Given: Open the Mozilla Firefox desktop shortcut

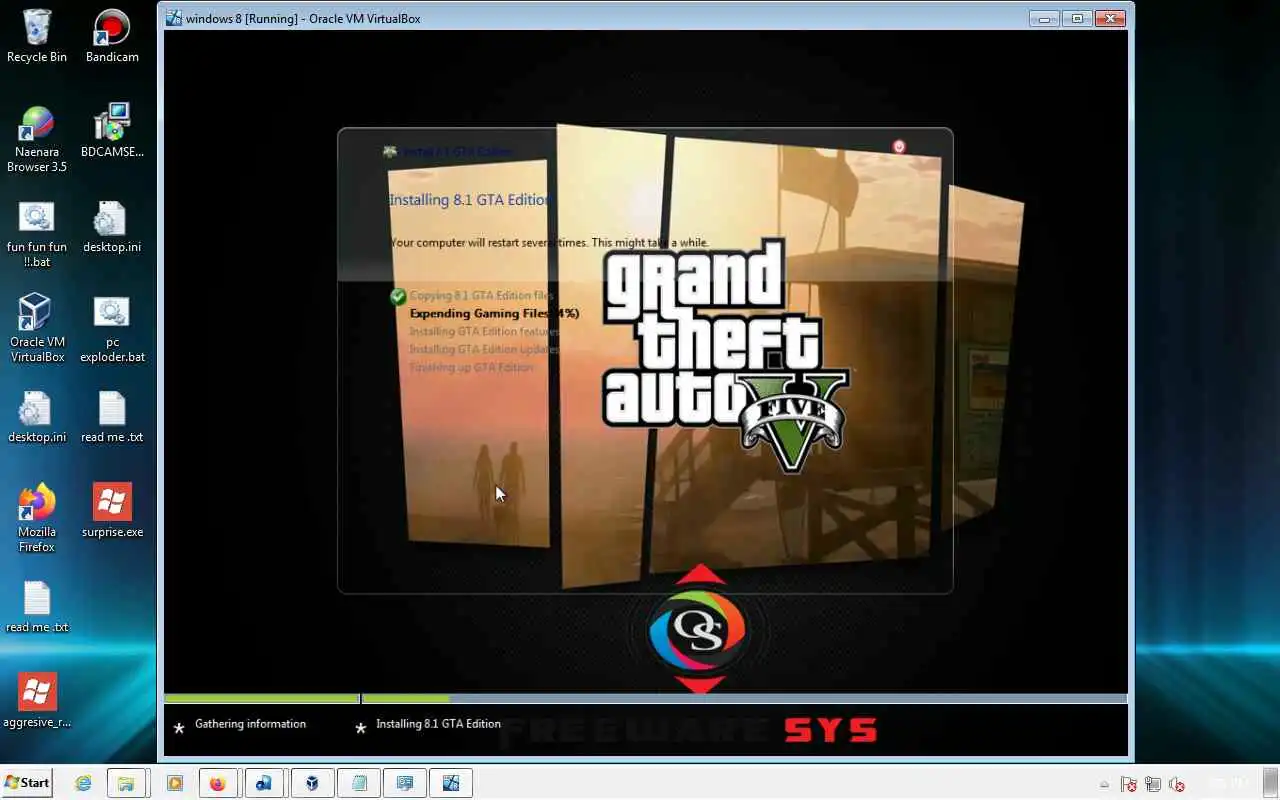Looking at the screenshot, I should (x=37, y=518).
